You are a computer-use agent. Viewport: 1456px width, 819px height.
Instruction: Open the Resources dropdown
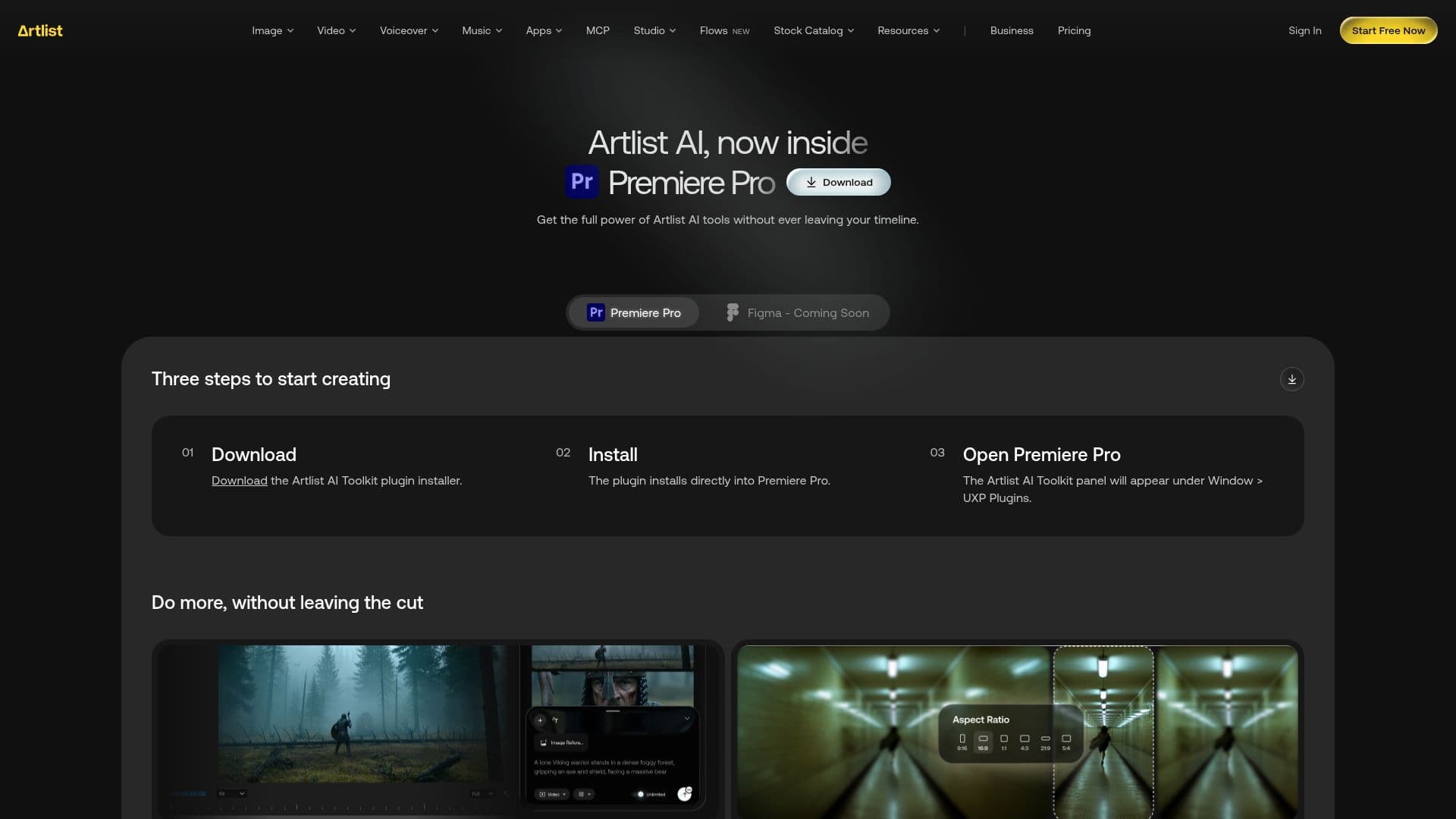[908, 30]
